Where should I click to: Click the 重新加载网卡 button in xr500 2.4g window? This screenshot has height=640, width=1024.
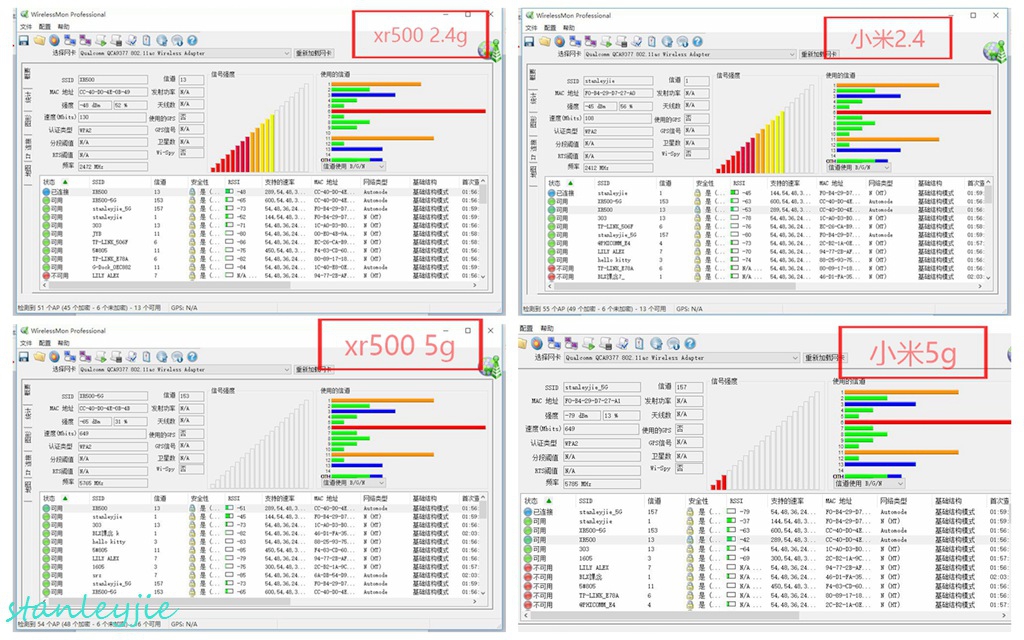click(313, 54)
